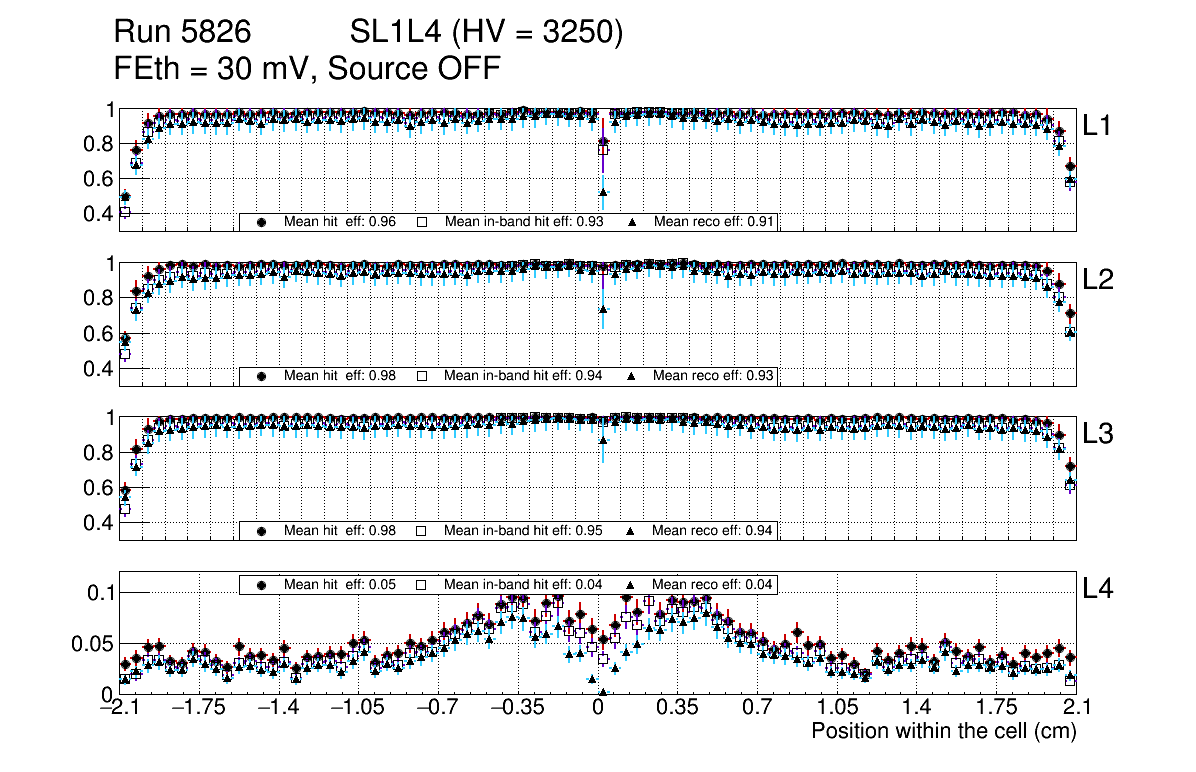The height and width of the screenshot is (772, 1196).
Task: Click the triangle marker in L4 legend
Action: coord(631,584)
